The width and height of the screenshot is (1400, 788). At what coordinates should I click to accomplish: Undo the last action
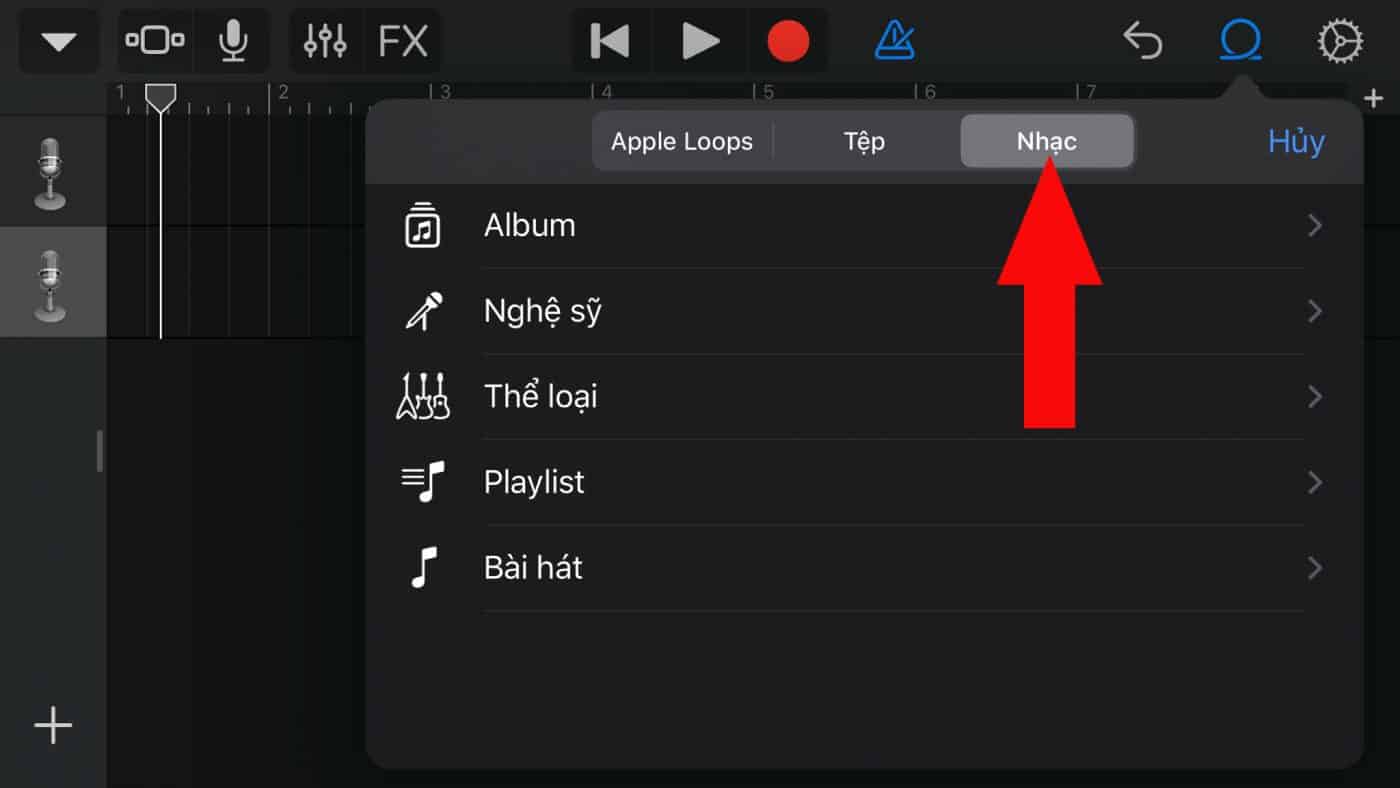pos(1143,41)
